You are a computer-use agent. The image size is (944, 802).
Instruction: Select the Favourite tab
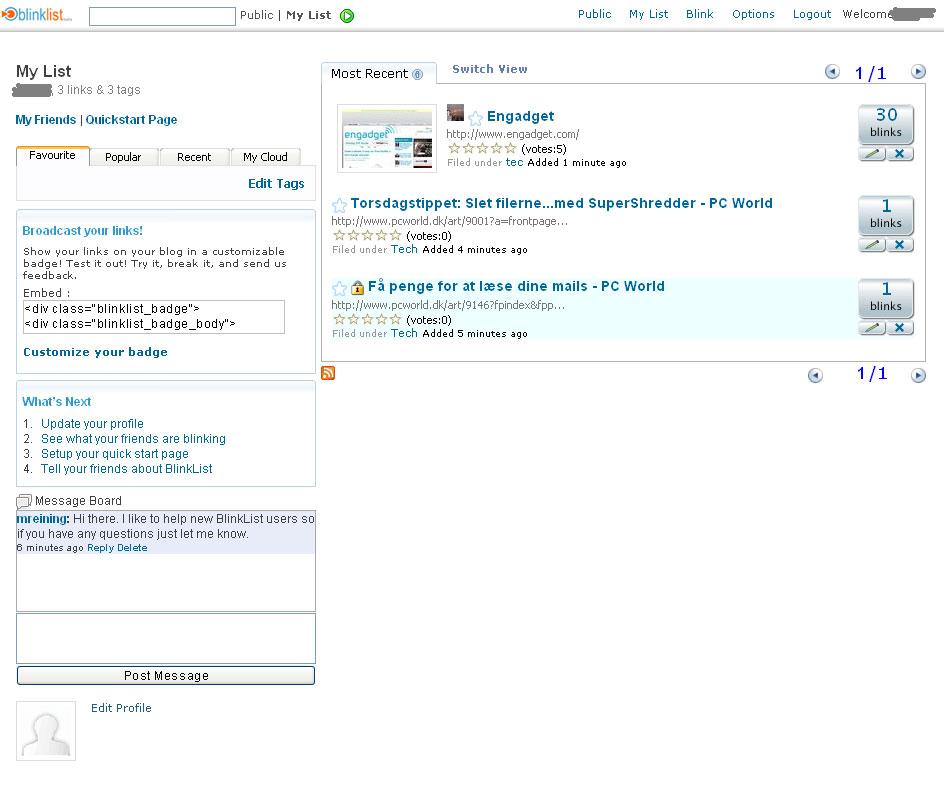click(52, 156)
